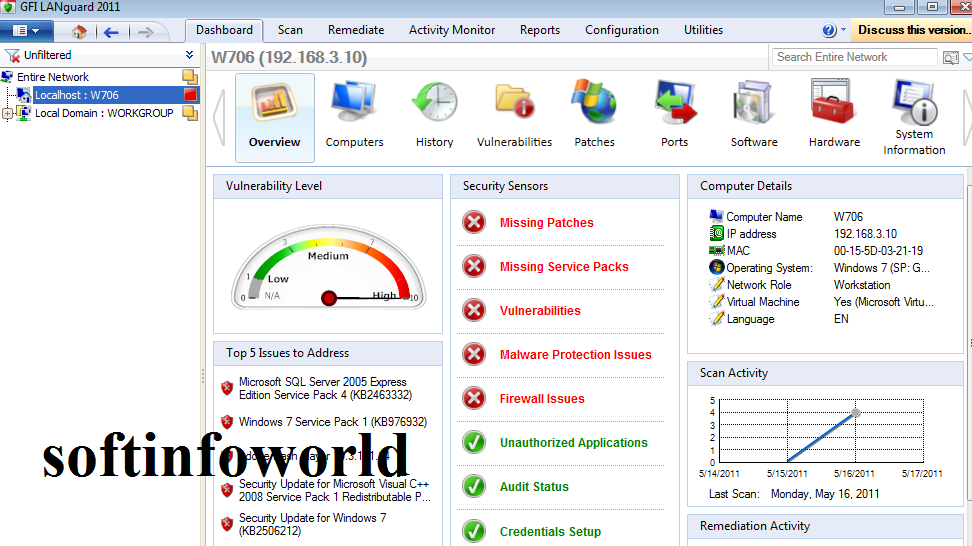This screenshot has width=972, height=546.
Task: Switch to the Utilities tab
Action: pyautogui.click(x=703, y=30)
